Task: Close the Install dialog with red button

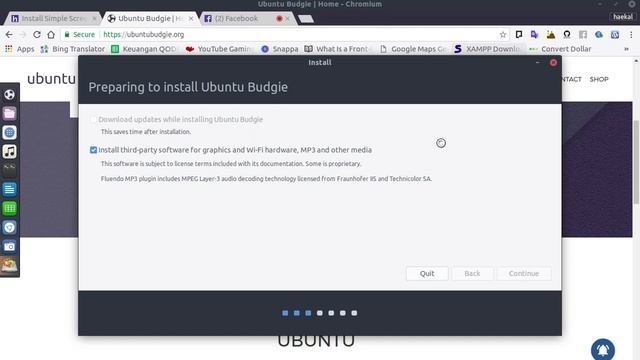Action: tap(553, 62)
